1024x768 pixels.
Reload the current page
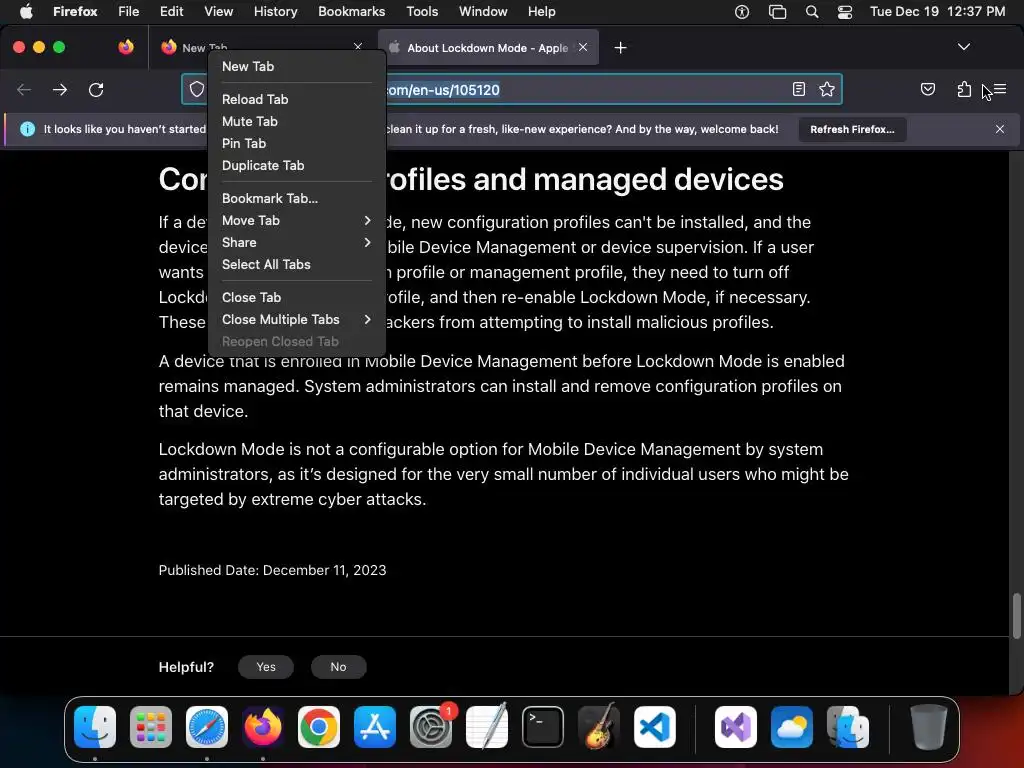[96, 89]
